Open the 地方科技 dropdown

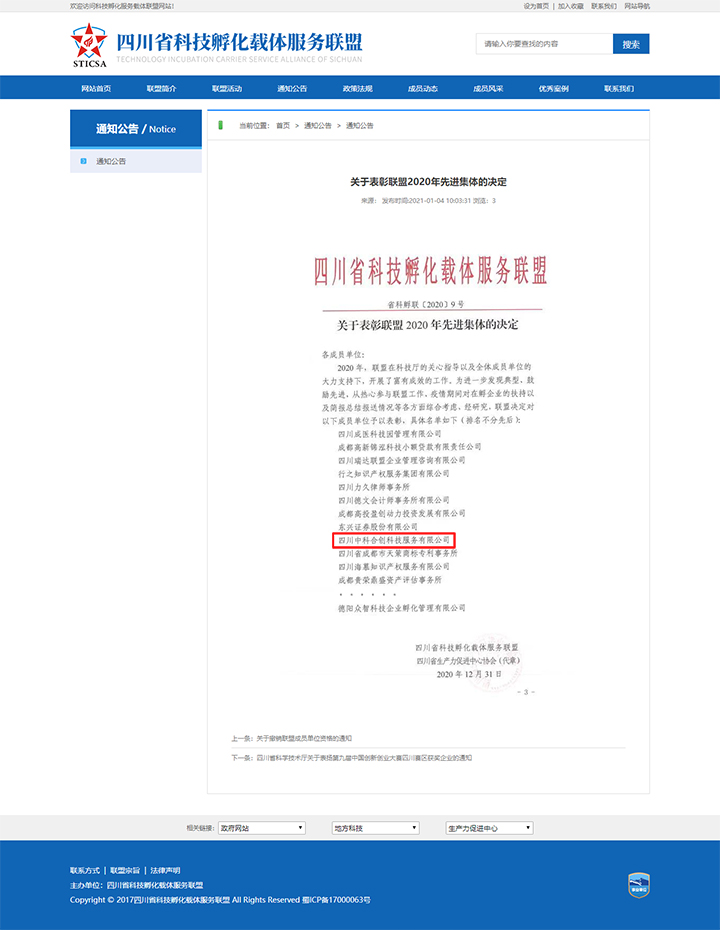[x=375, y=828]
